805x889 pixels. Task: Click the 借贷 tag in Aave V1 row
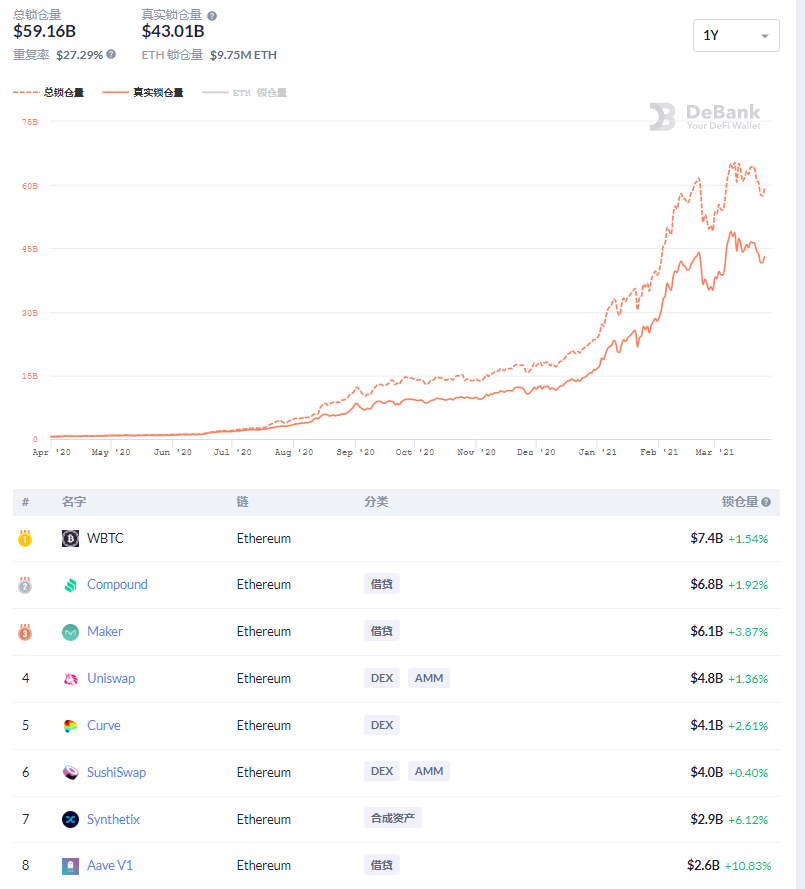pyautogui.click(x=382, y=865)
